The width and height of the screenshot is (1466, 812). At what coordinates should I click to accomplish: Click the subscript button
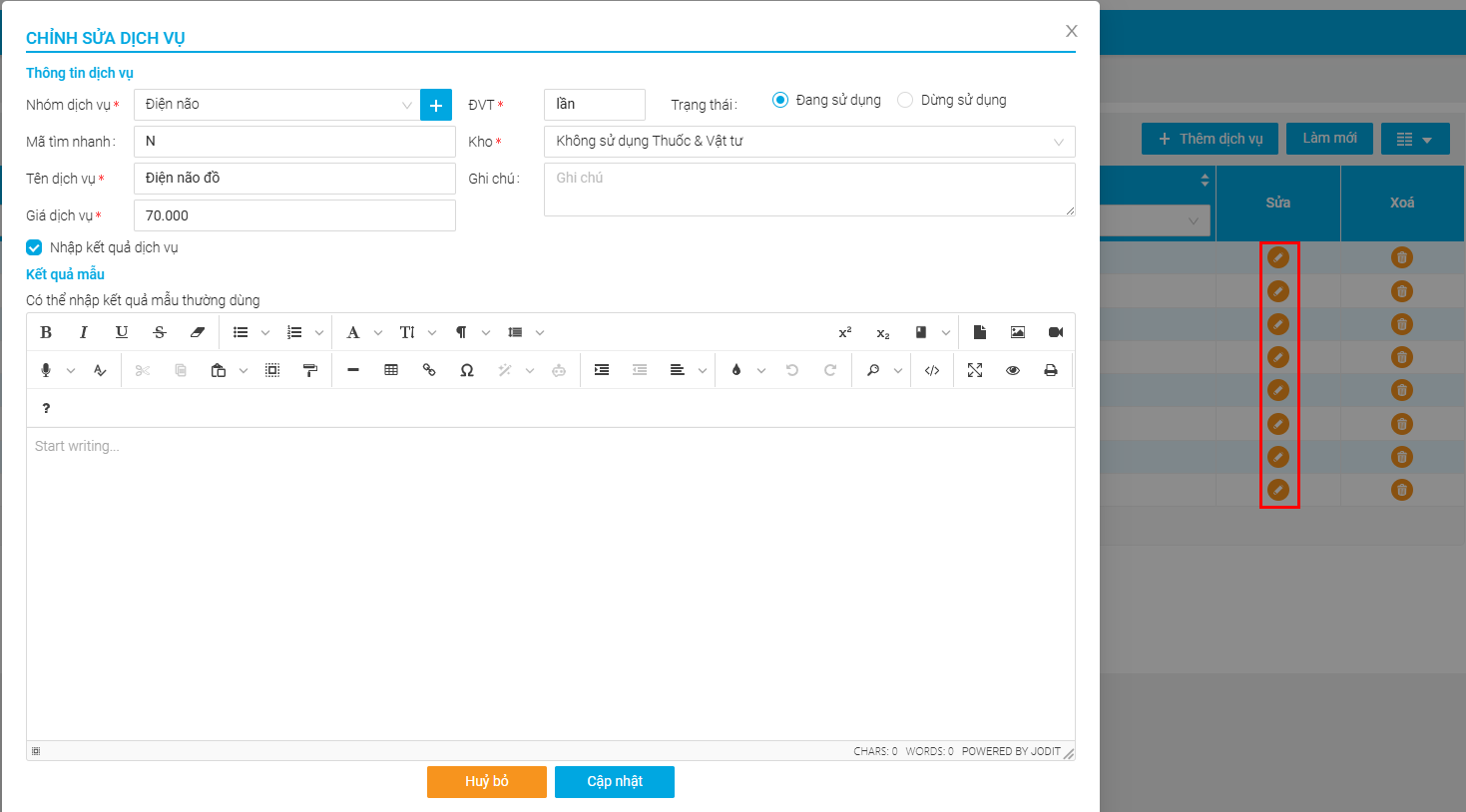pos(883,332)
